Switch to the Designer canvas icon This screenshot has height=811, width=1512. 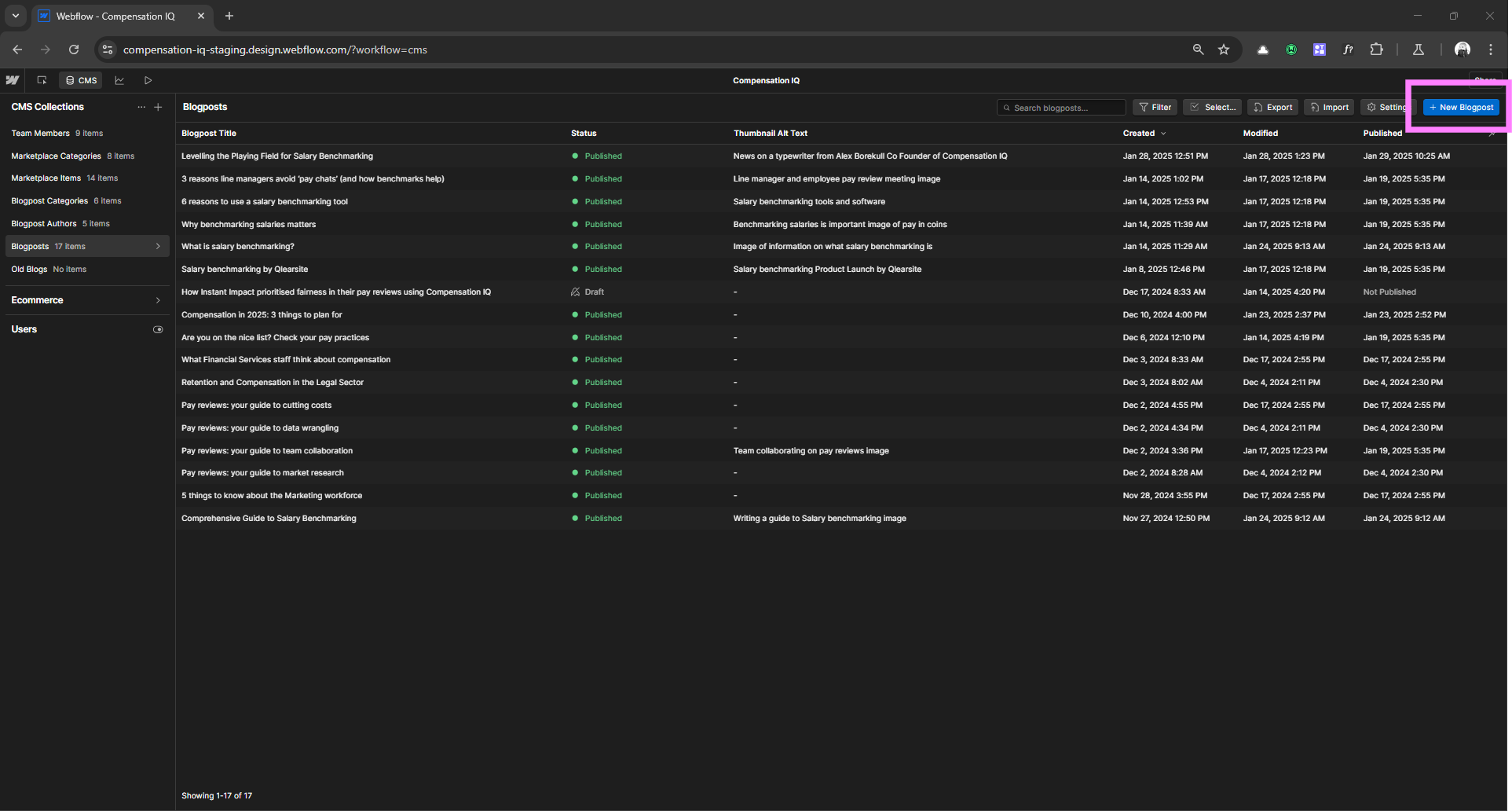click(42, 80)
